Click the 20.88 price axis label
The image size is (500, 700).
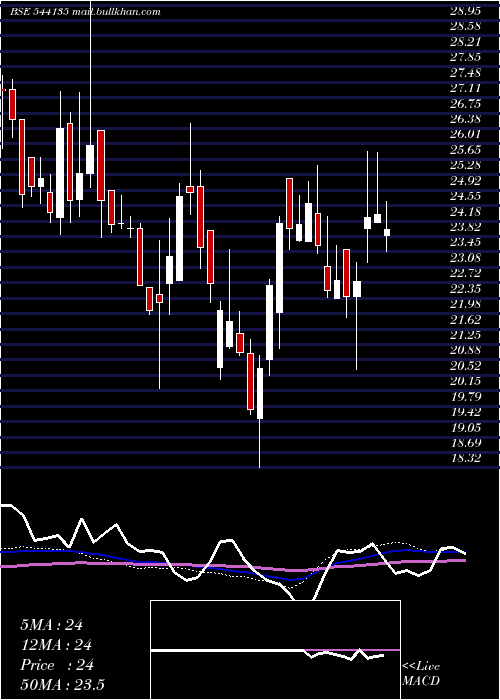pyautogui.click(x=465, y=351)
